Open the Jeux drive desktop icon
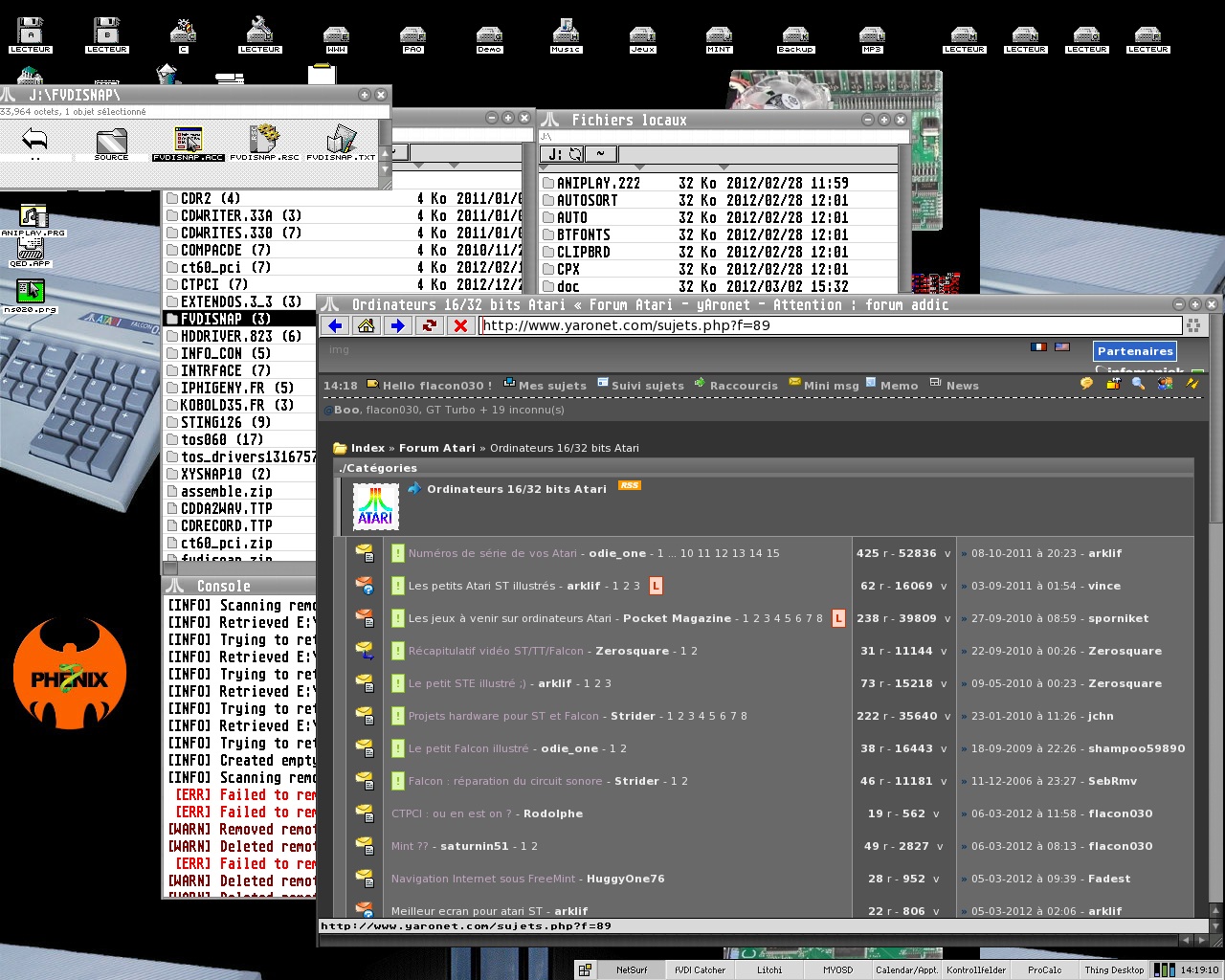The image size is (1225, 980). (x=642, y=38)
